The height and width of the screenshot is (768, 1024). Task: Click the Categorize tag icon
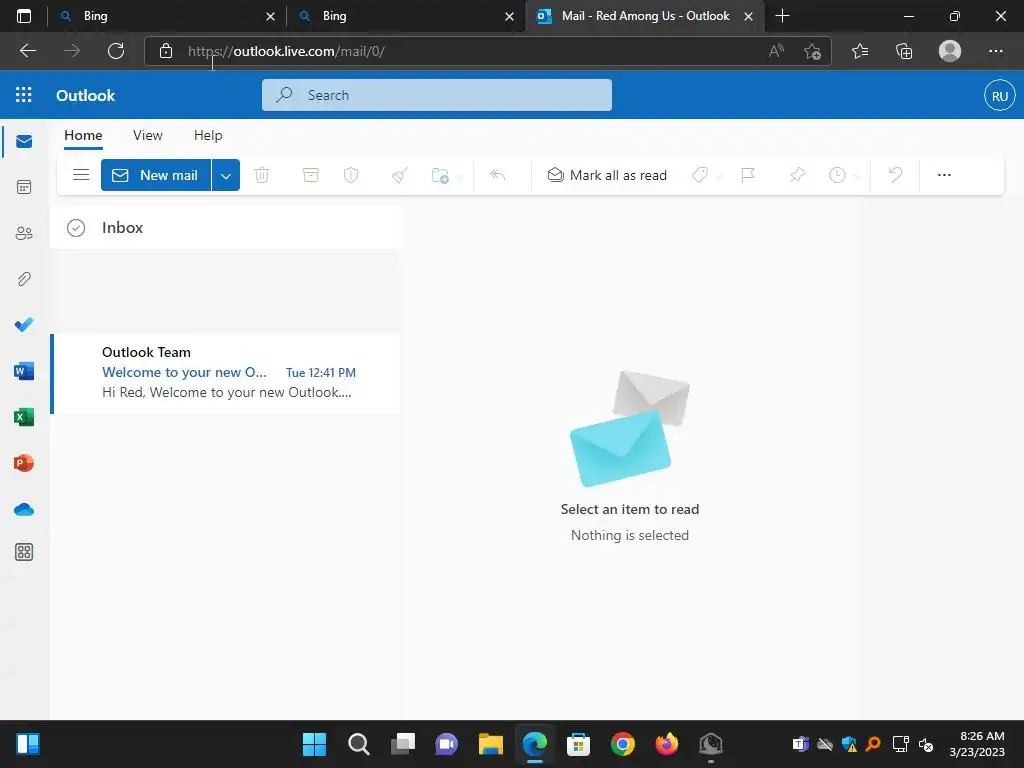[699, 175]
